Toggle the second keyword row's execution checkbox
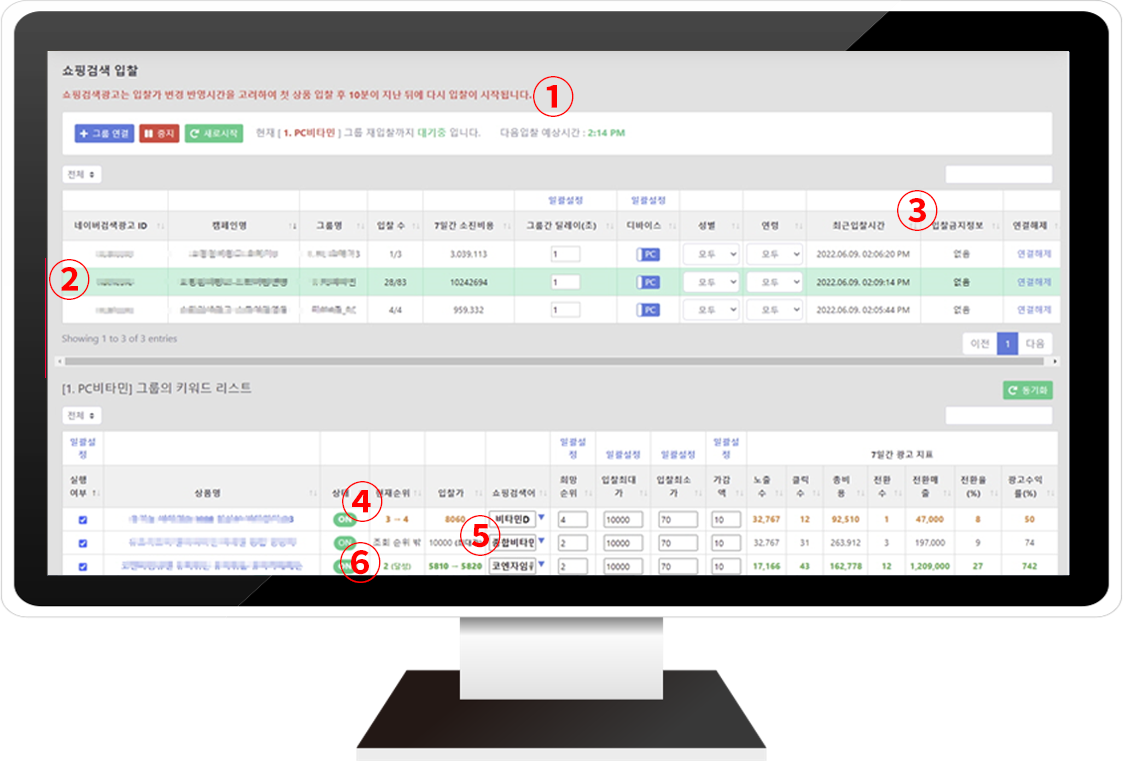1123x761 pixels. (83, 543)
